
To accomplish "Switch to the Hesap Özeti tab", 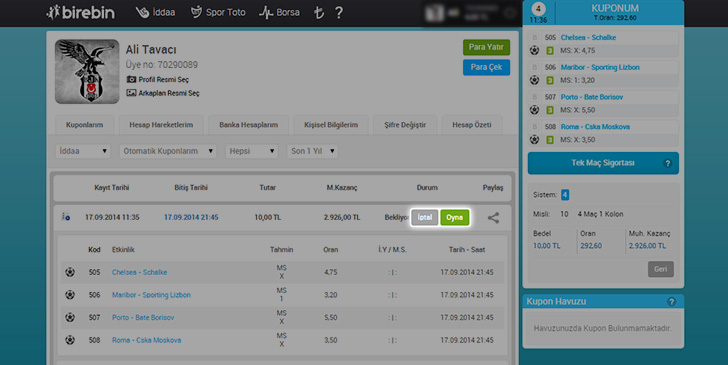I will (x=472, y=125).
